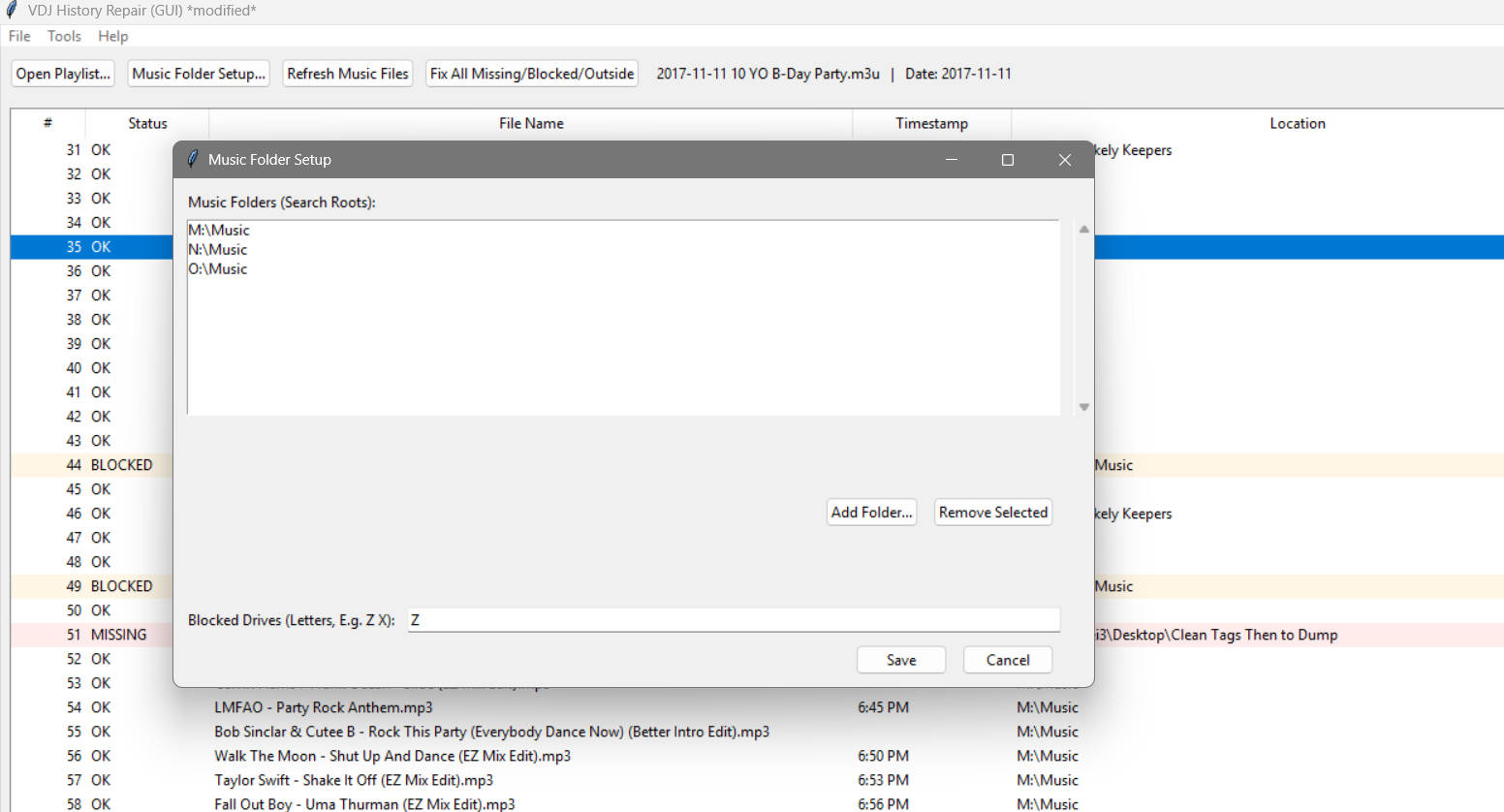Minimize the Music Folder Setup dialog
1504x812 pixels.
click(951, 160)
